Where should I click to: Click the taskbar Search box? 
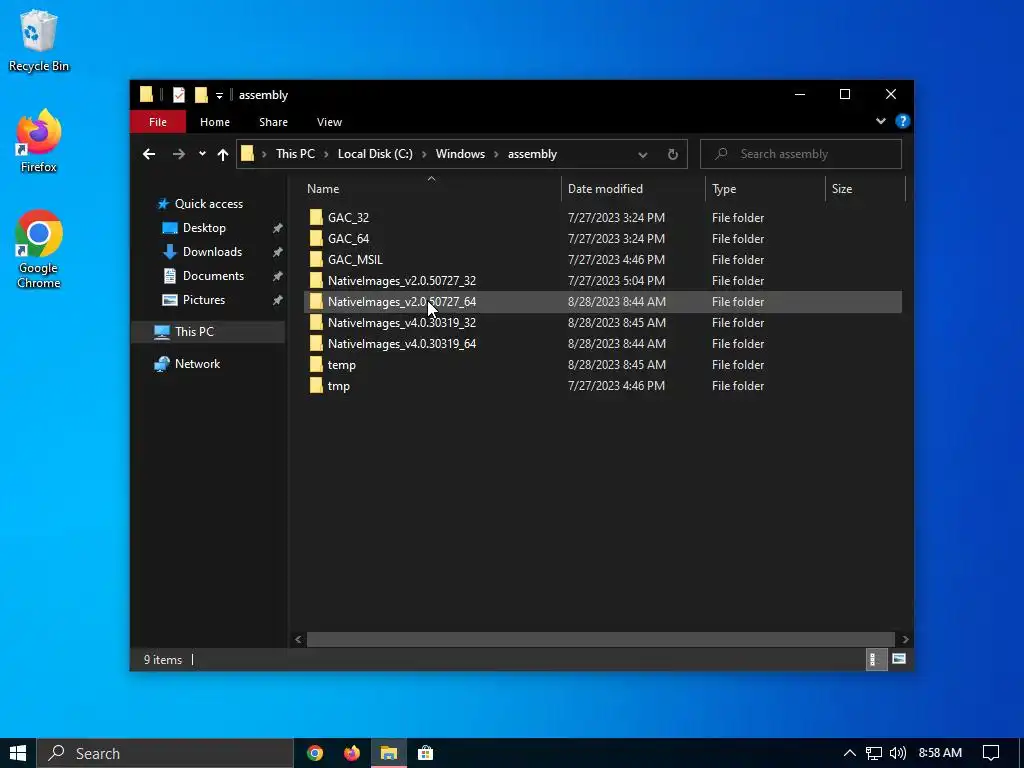165,753
